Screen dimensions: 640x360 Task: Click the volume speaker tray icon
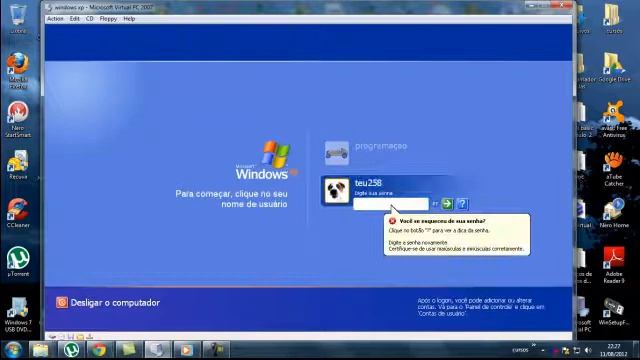(588, 350)
